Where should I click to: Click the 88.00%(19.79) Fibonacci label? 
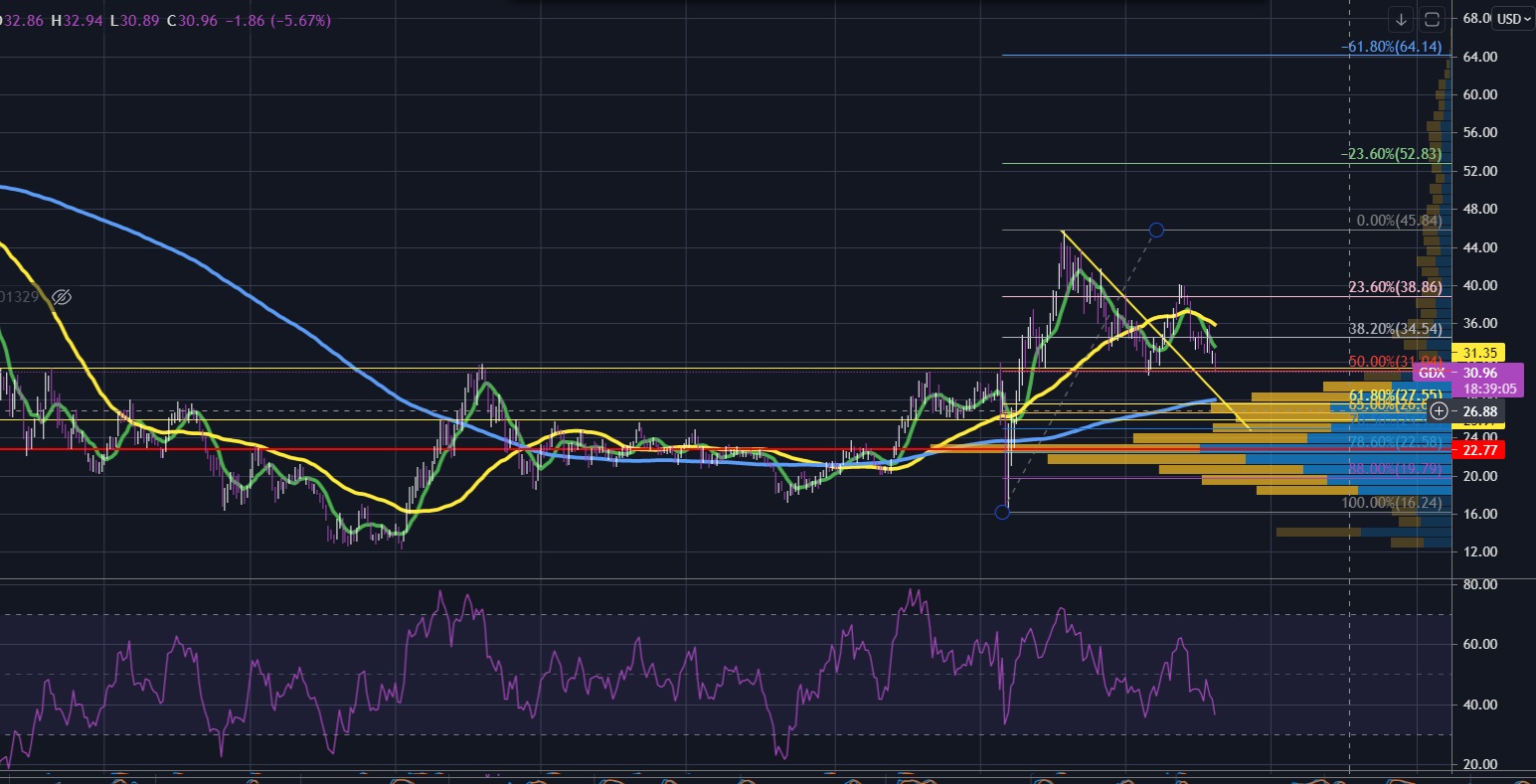click(1395, 468)
